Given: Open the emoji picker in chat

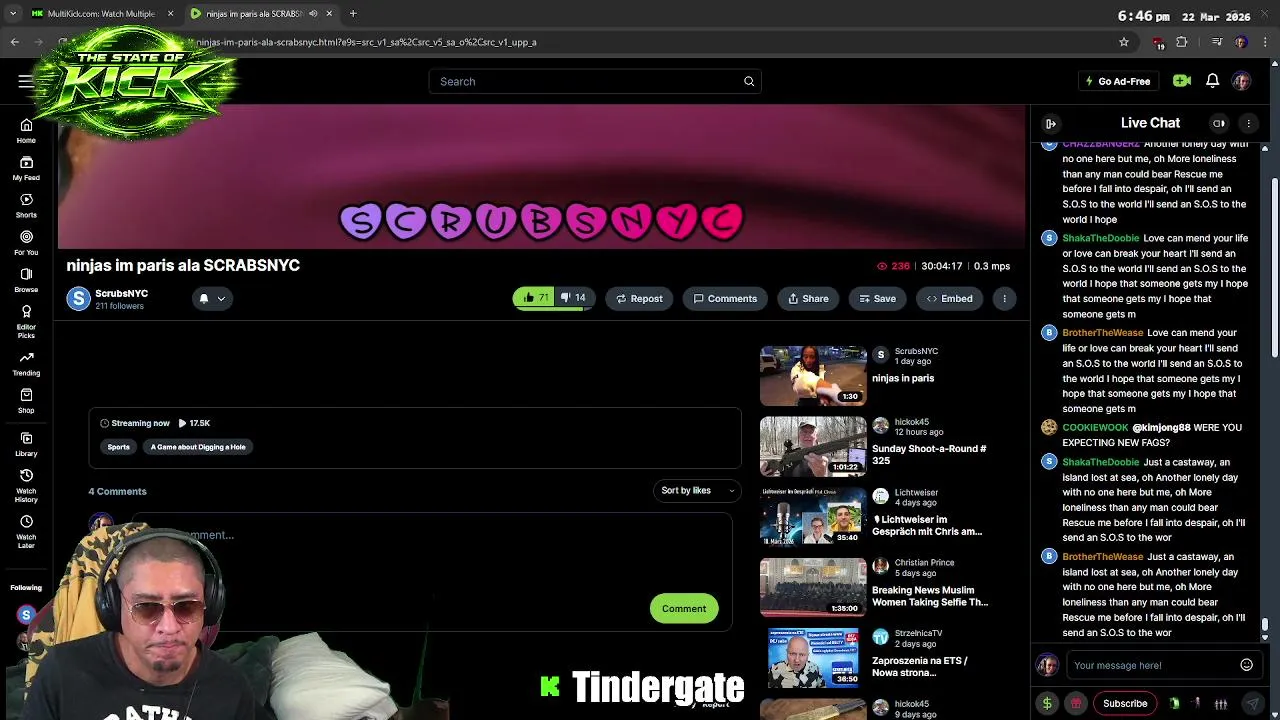Looking at the screenshot, I should tap(1246, 665).
